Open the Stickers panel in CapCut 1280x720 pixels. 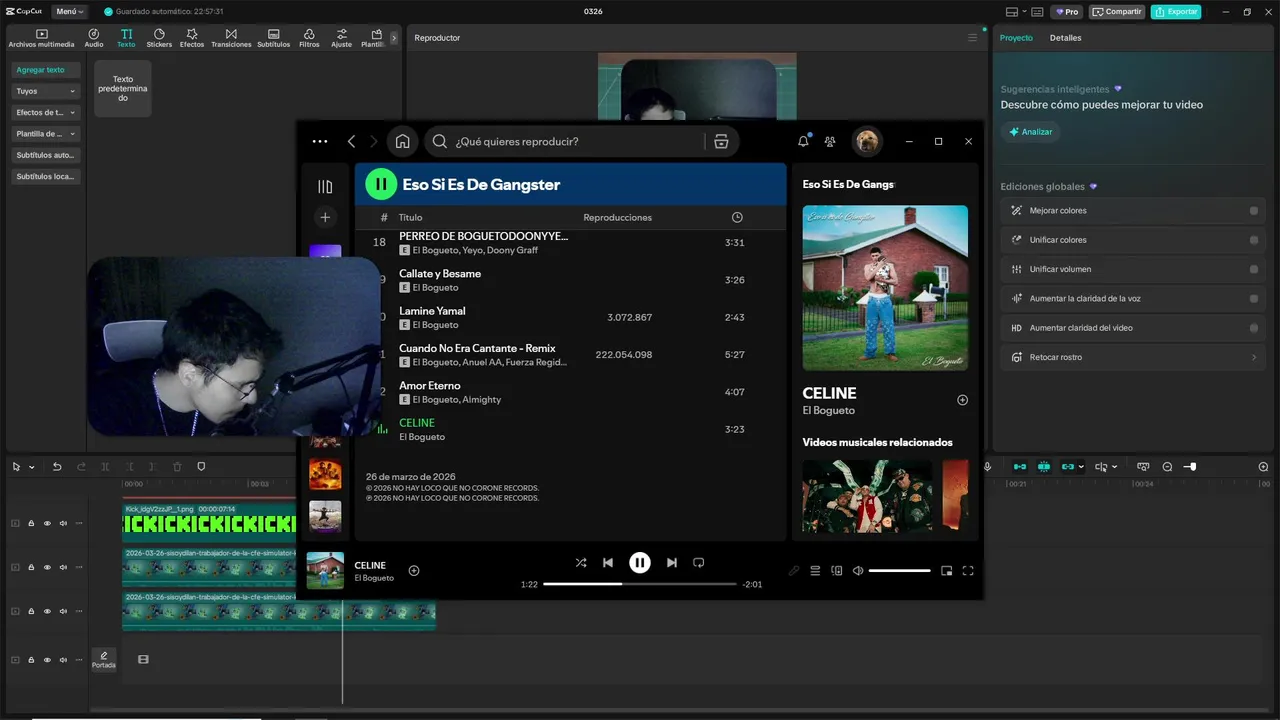coord(159,38)
